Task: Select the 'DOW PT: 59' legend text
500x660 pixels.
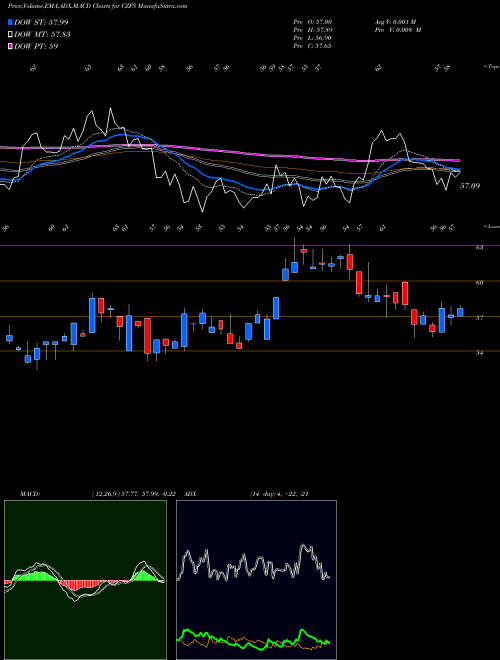Action: pyautogui.click(x=36, y=46)
